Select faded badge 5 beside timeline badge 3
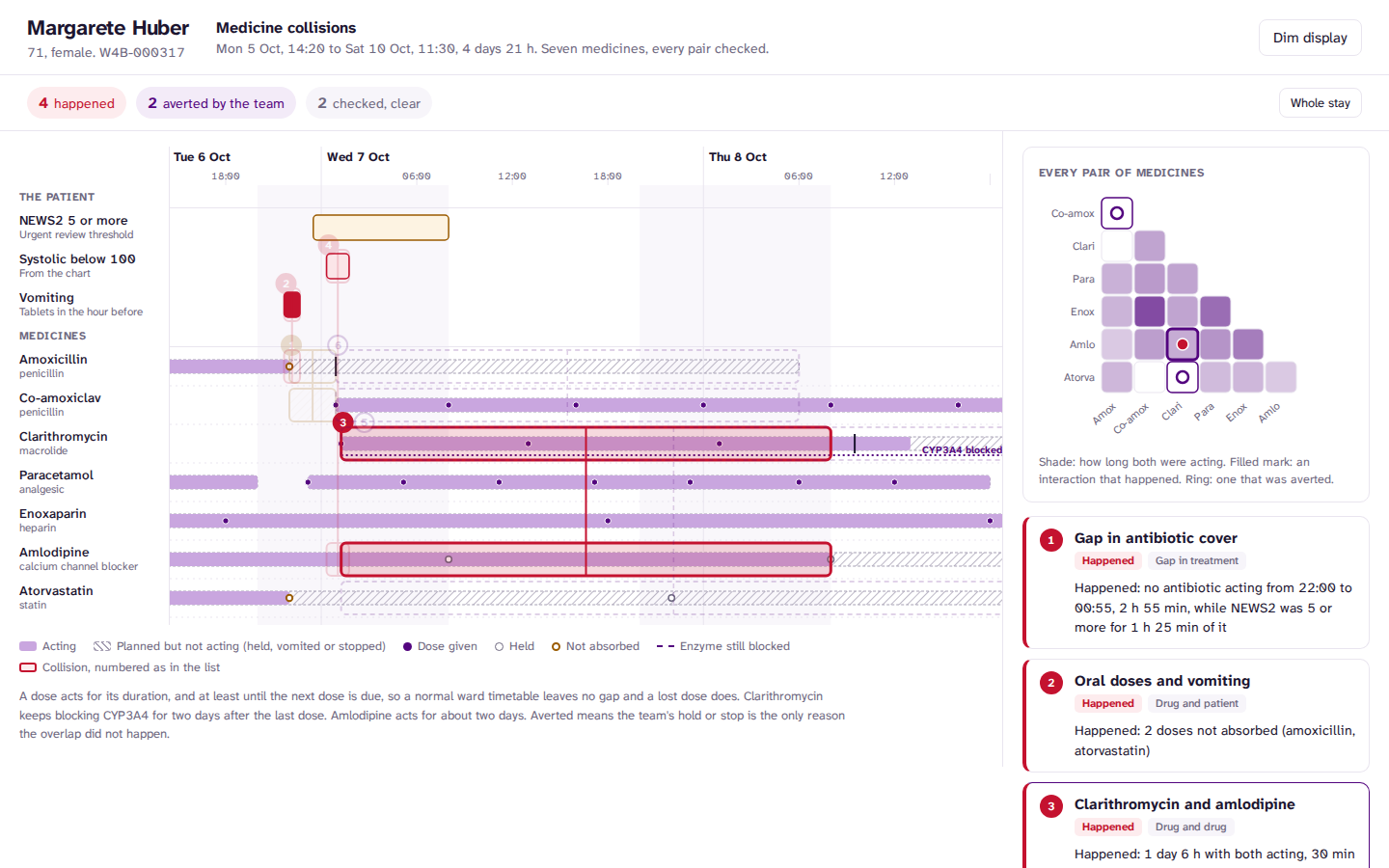Image resolution: width=1389 pixels, height=868 pixels. pos(364,422)
